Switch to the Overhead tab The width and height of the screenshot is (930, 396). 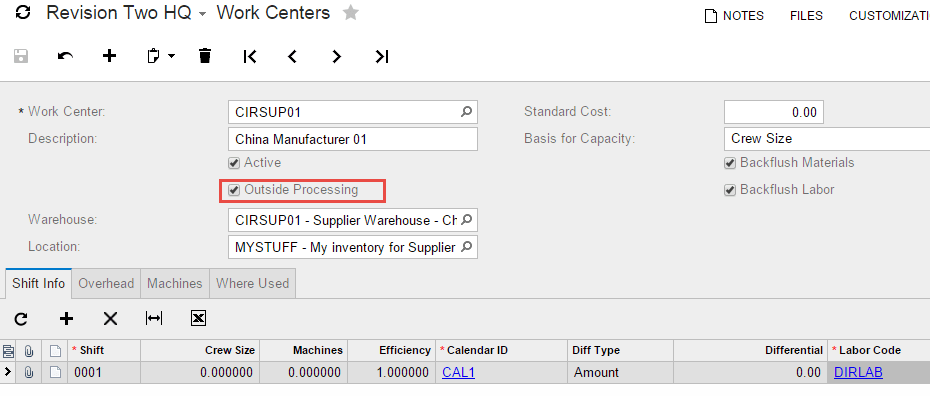[x=106, y=283]
